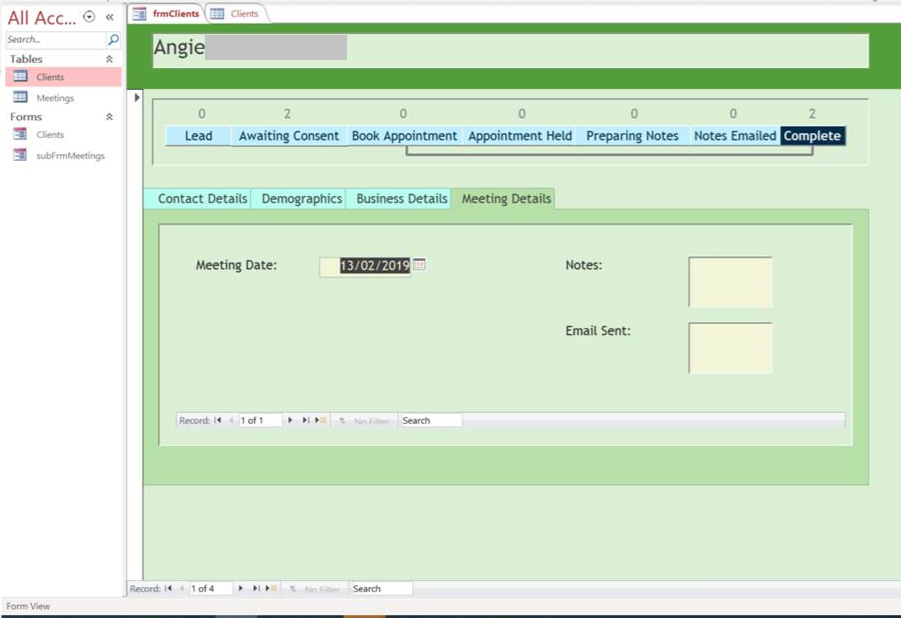The height and width of the screenshot is (618, 901).
Task: Go to last record in main form navigator
Action: [256, 588]
